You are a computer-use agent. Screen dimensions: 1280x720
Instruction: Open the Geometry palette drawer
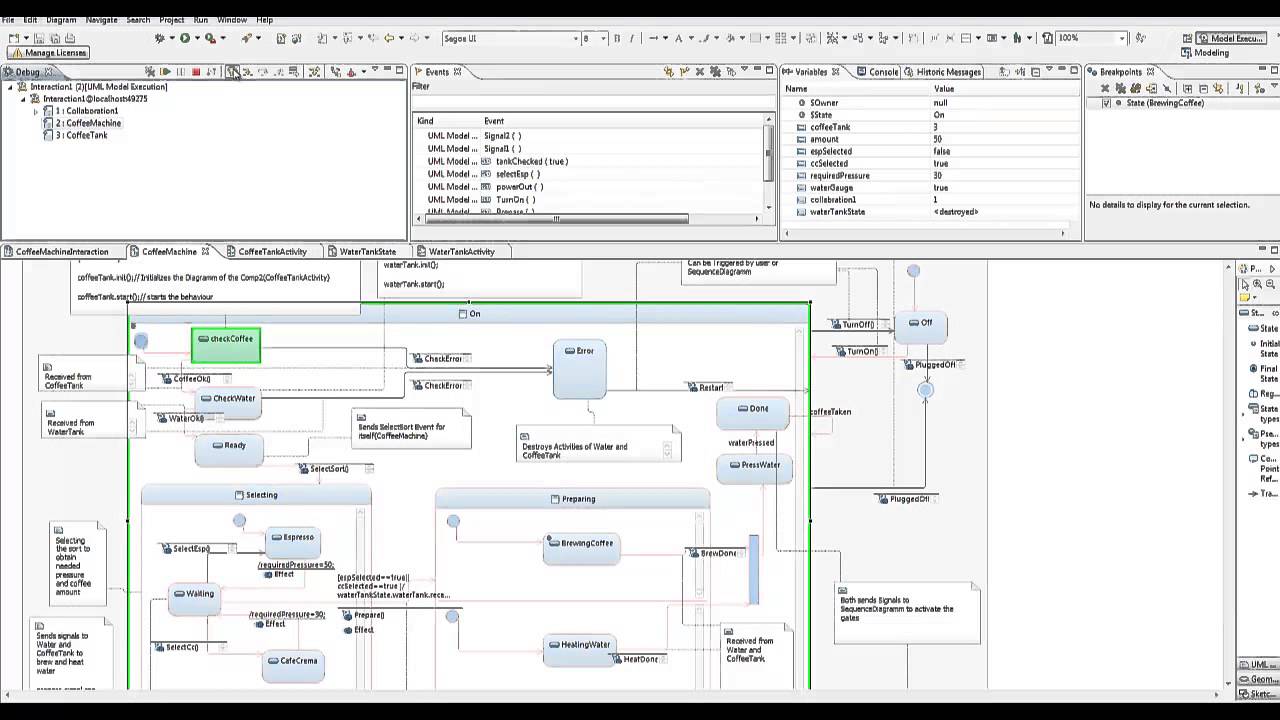point(1258,679)
